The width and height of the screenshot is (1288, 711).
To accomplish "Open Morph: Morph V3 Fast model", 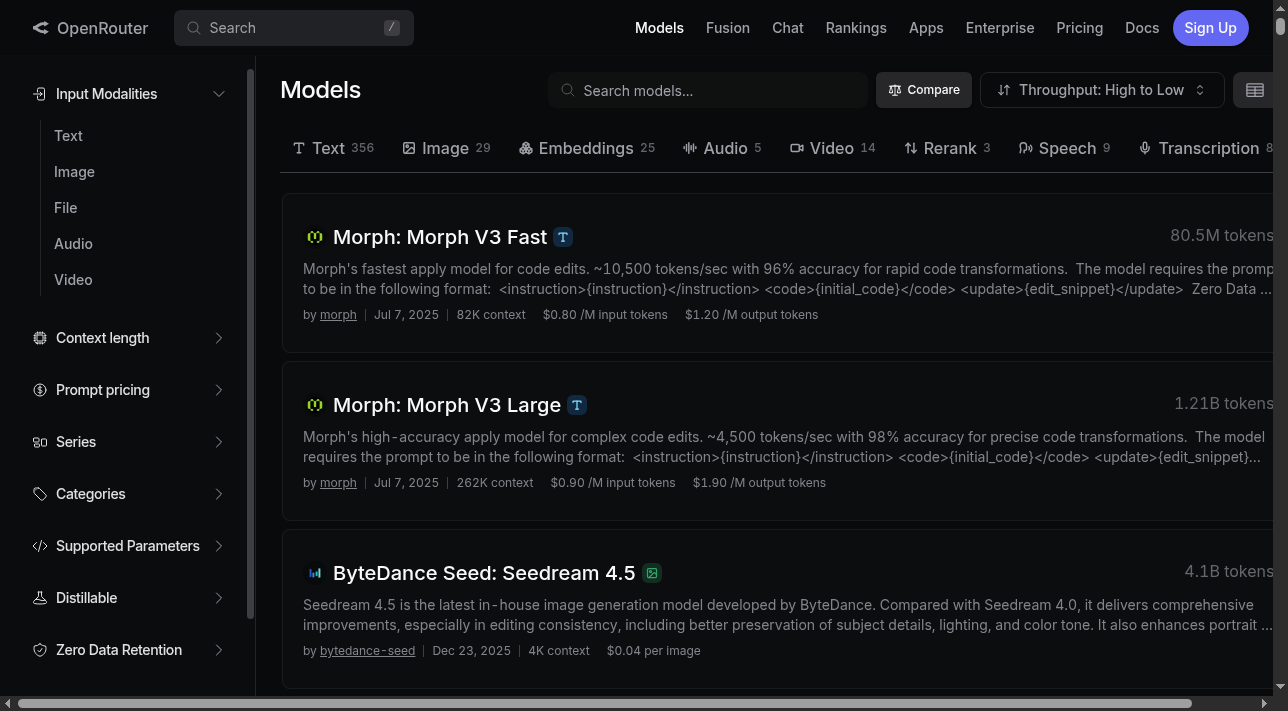I will (440, 237).
